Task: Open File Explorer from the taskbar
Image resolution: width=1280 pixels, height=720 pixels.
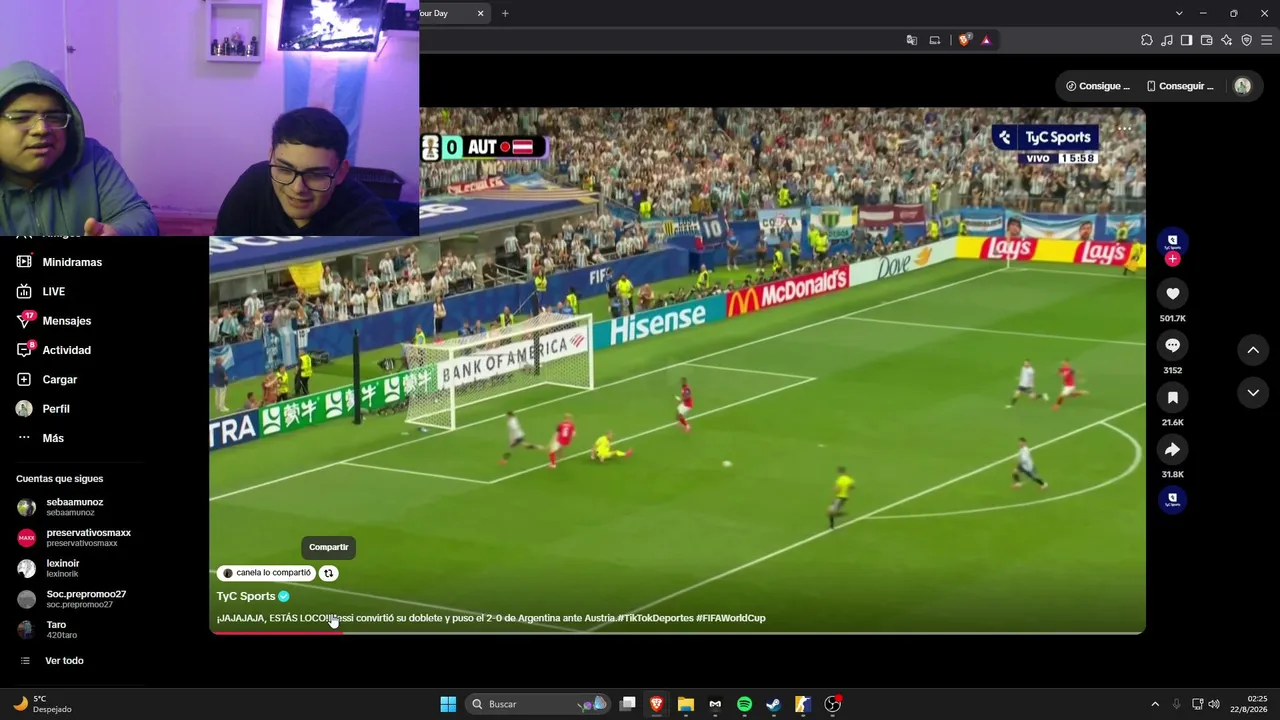Action: (686, 704)
